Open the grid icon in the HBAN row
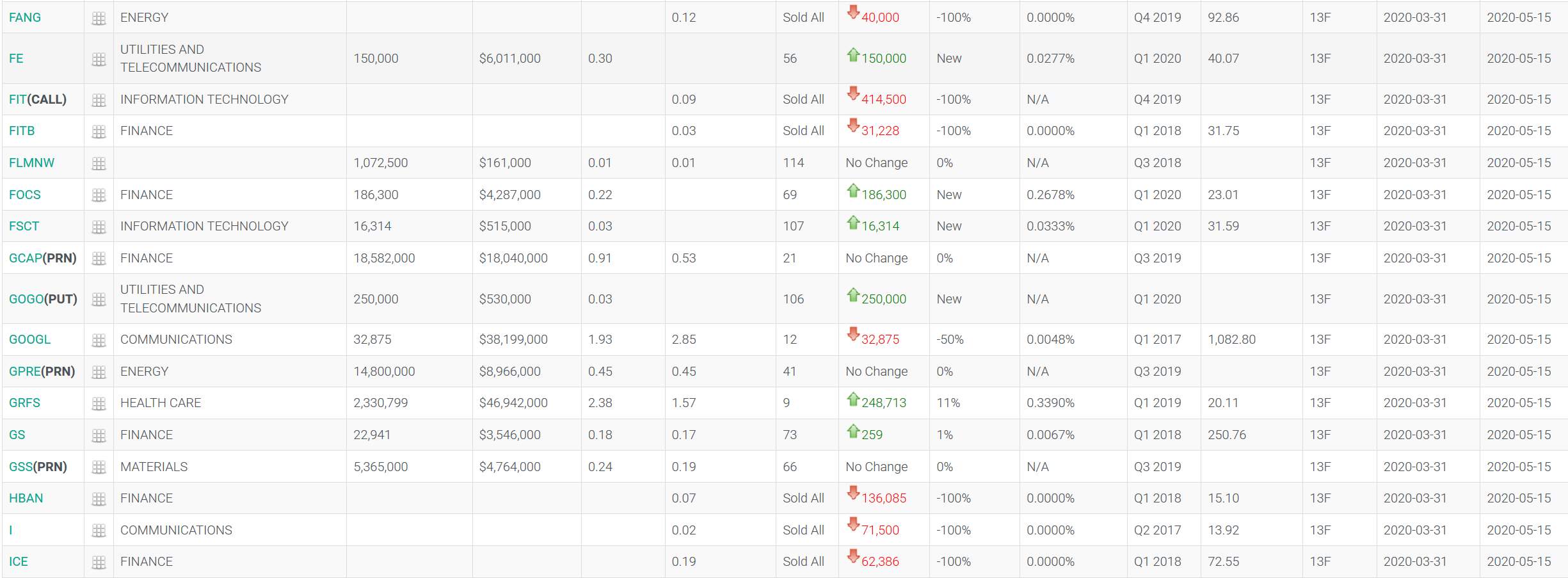The height and width of the screenshot is (578, 1568). (99, 499)
